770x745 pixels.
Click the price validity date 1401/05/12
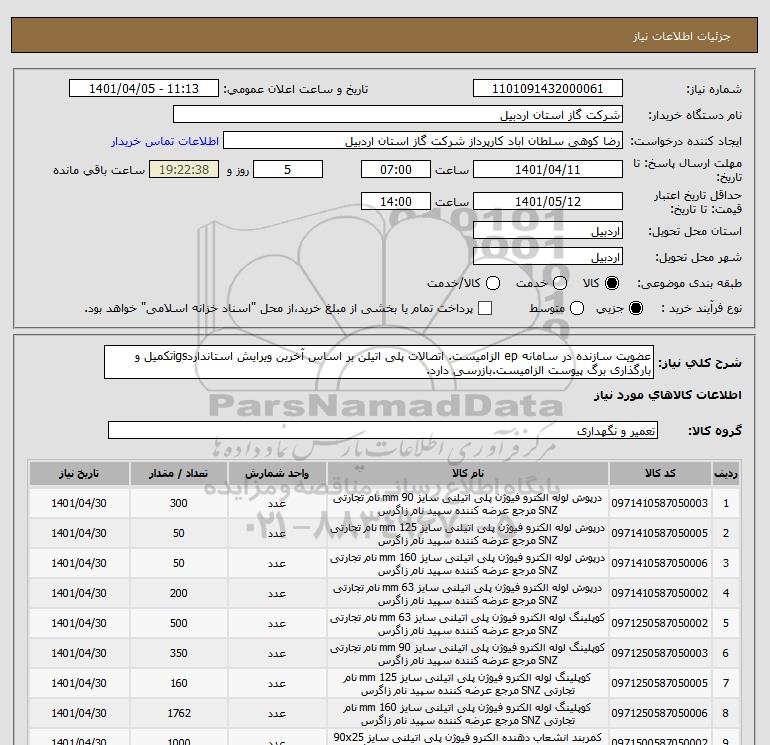548,201
